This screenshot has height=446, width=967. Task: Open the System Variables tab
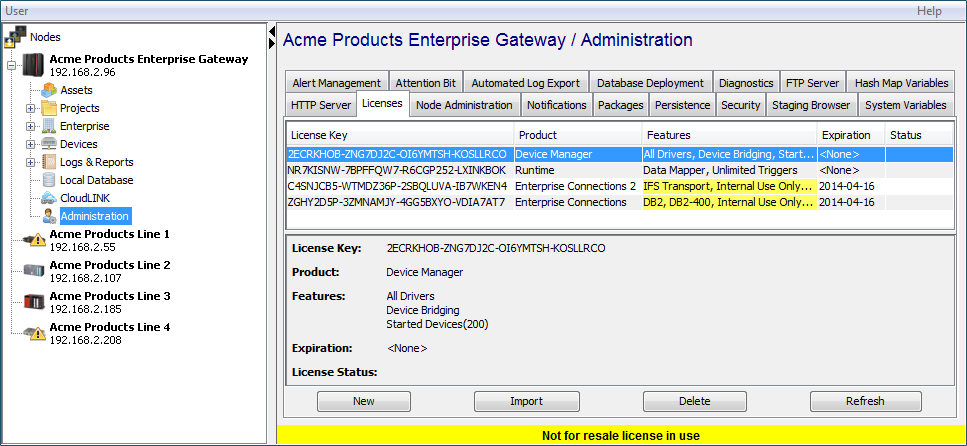[x=906, y=105]
